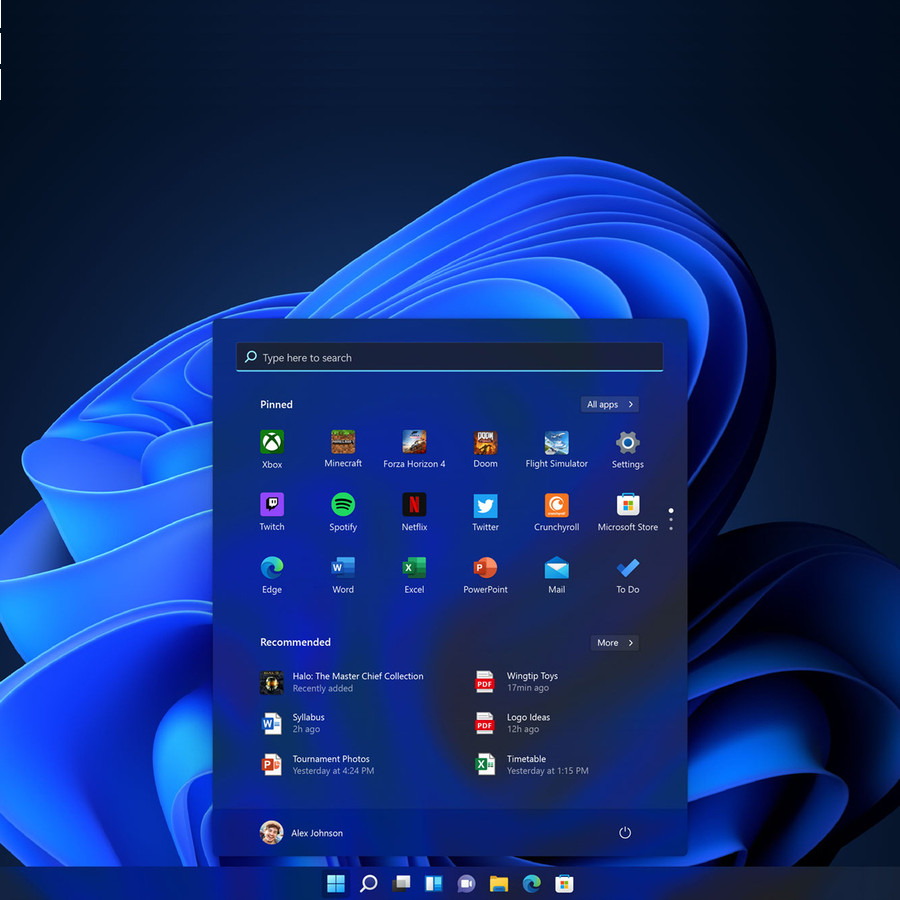This screenshot has width=900, height=900.
Task: Open Spotify from pinned apps
Action: click(x=343, y=512)
